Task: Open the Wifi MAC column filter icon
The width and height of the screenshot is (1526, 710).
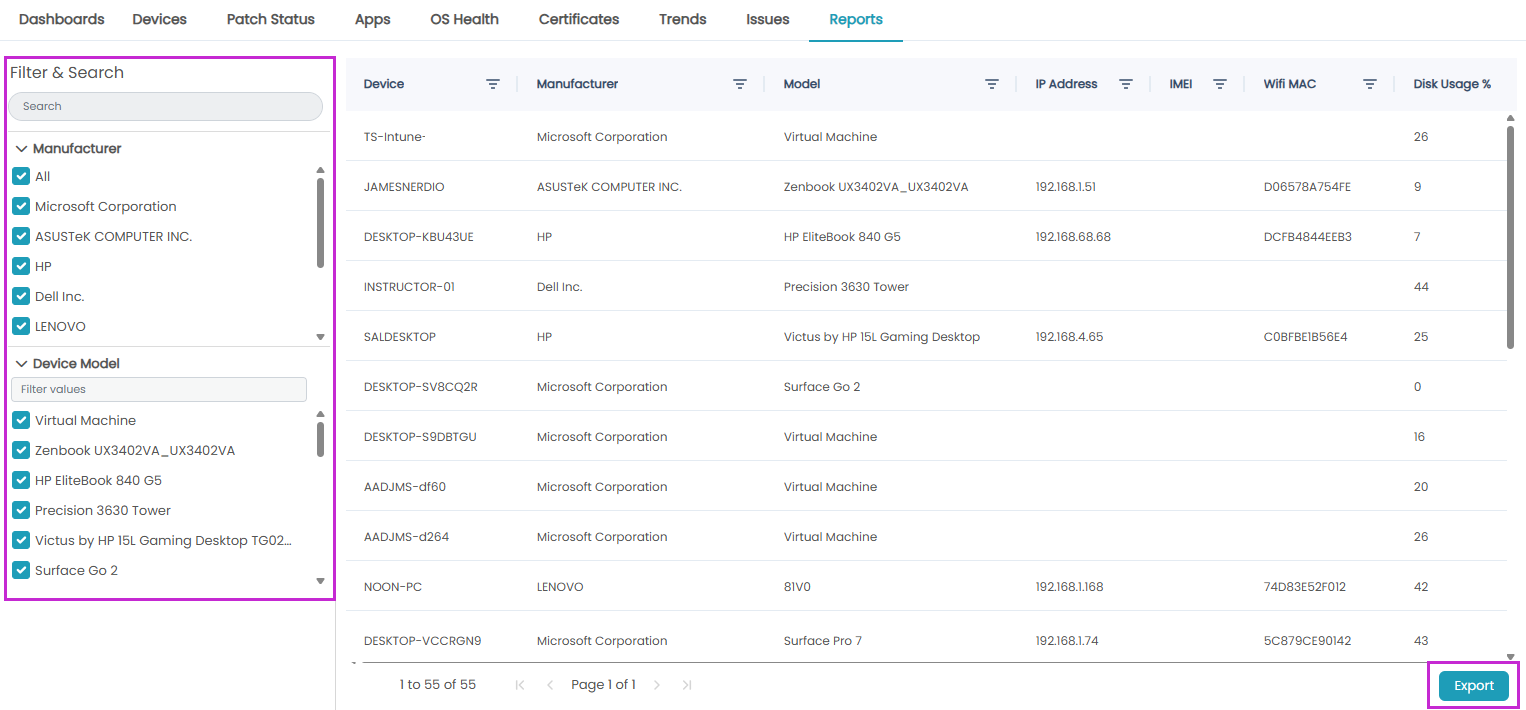Action: 1369,84
